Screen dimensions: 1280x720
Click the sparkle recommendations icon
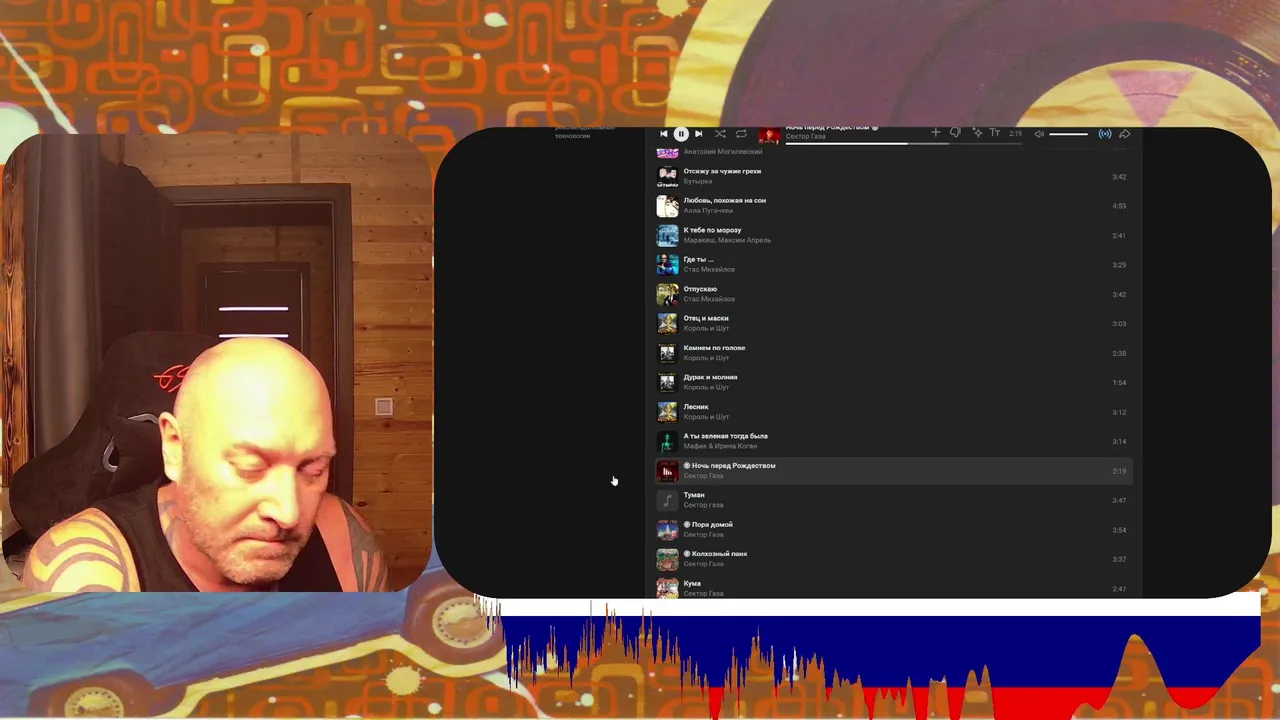(x=977, y=133)
